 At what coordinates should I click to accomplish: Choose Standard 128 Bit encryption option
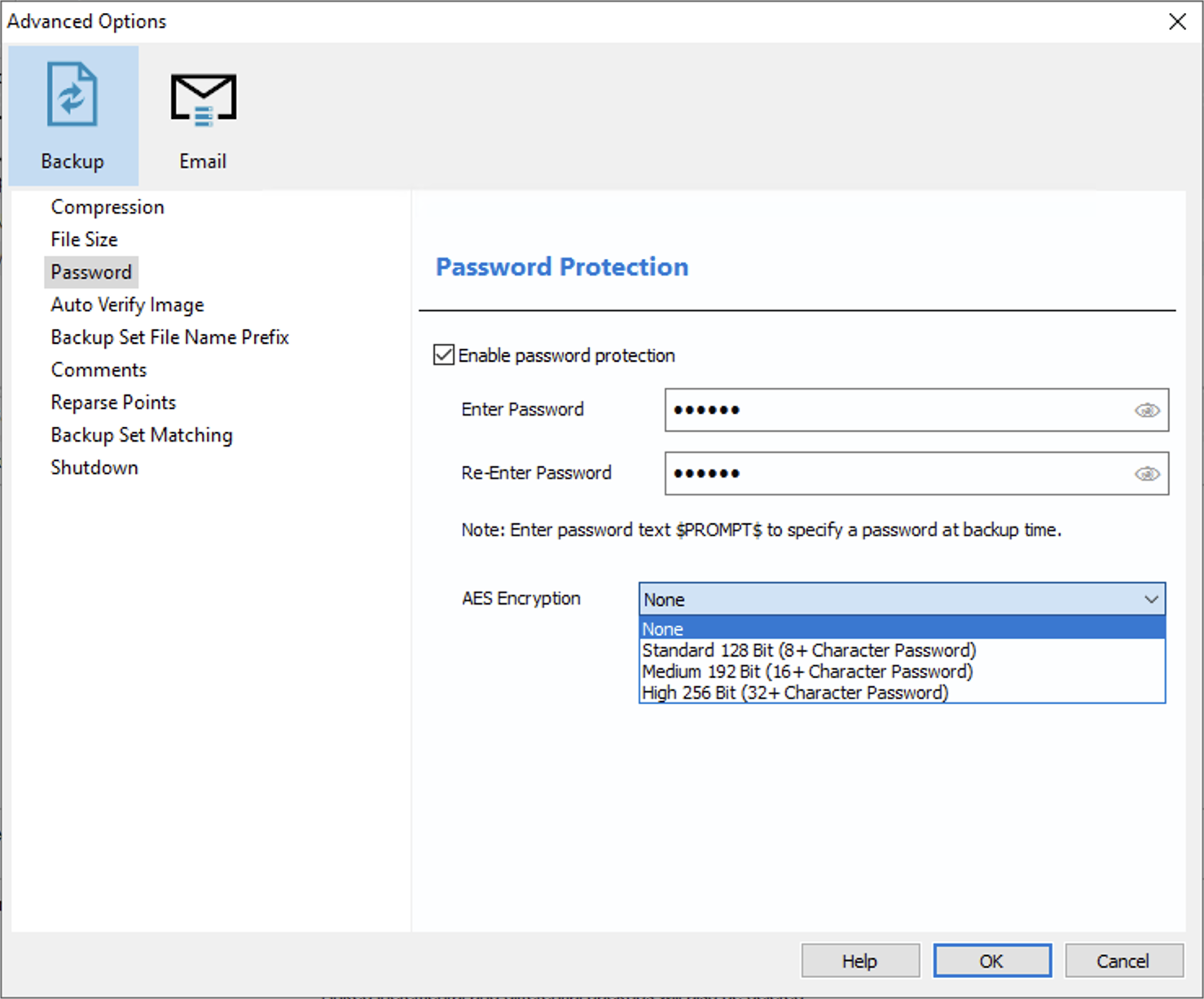pyautogui.click(x=902, y=649)
